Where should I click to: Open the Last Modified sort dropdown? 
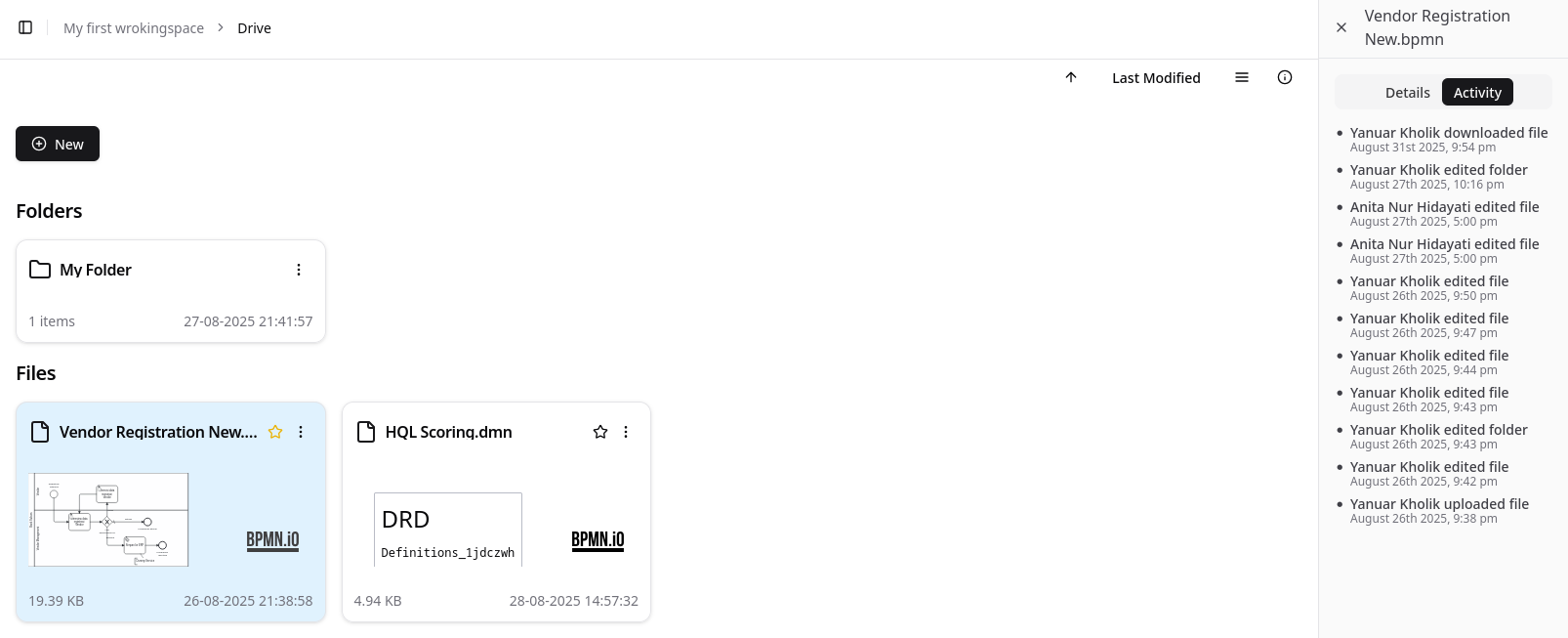click(1156, 78)
